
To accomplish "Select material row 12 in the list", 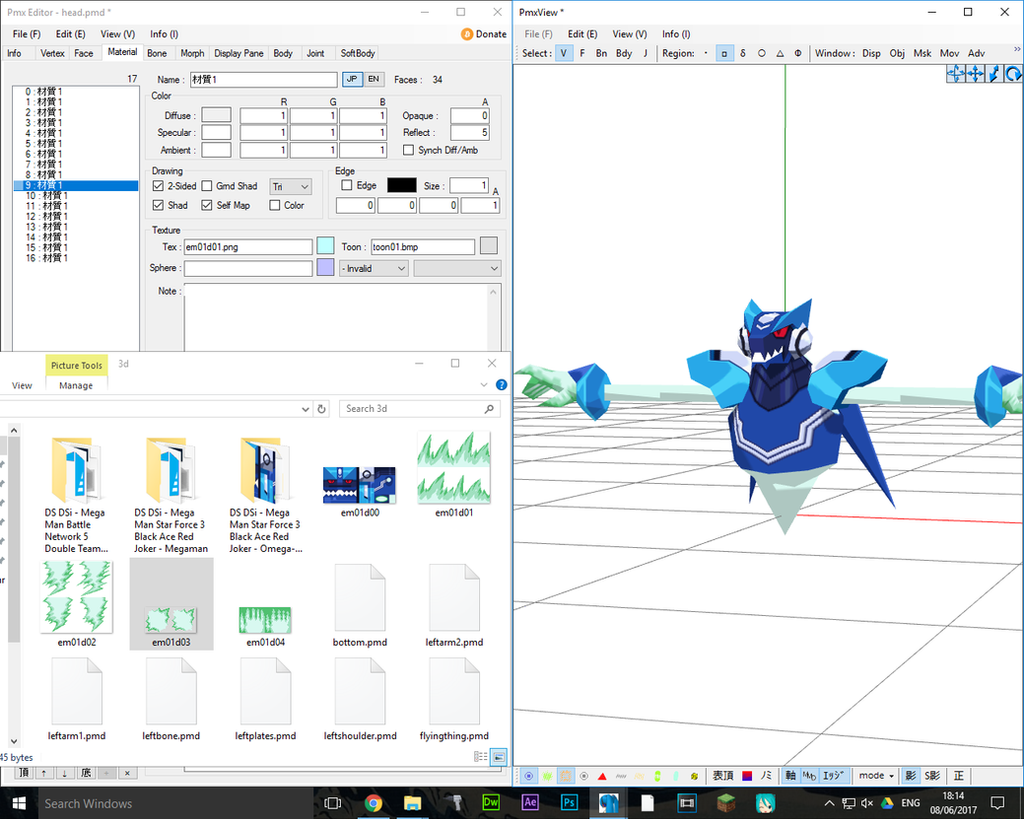I will pos(75,217).
